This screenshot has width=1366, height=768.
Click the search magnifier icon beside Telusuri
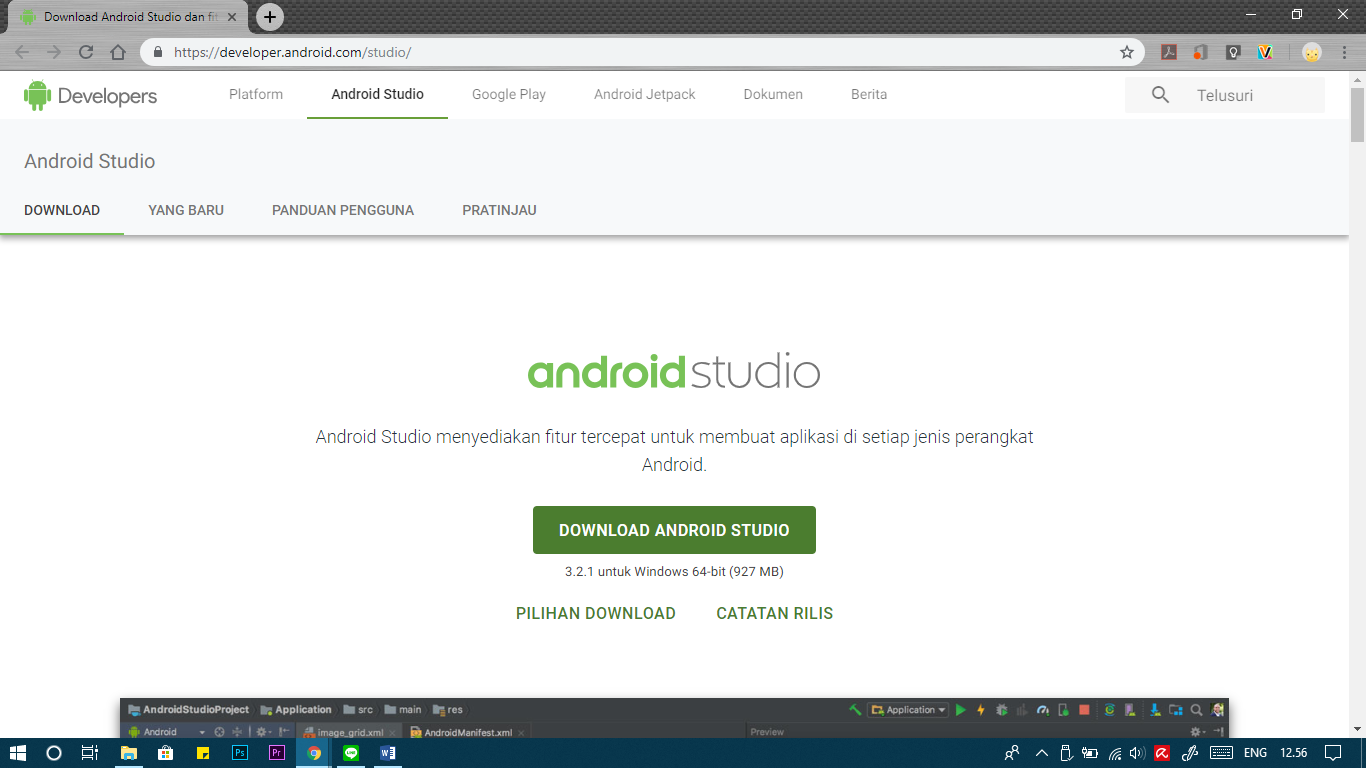coord(1160,95)
